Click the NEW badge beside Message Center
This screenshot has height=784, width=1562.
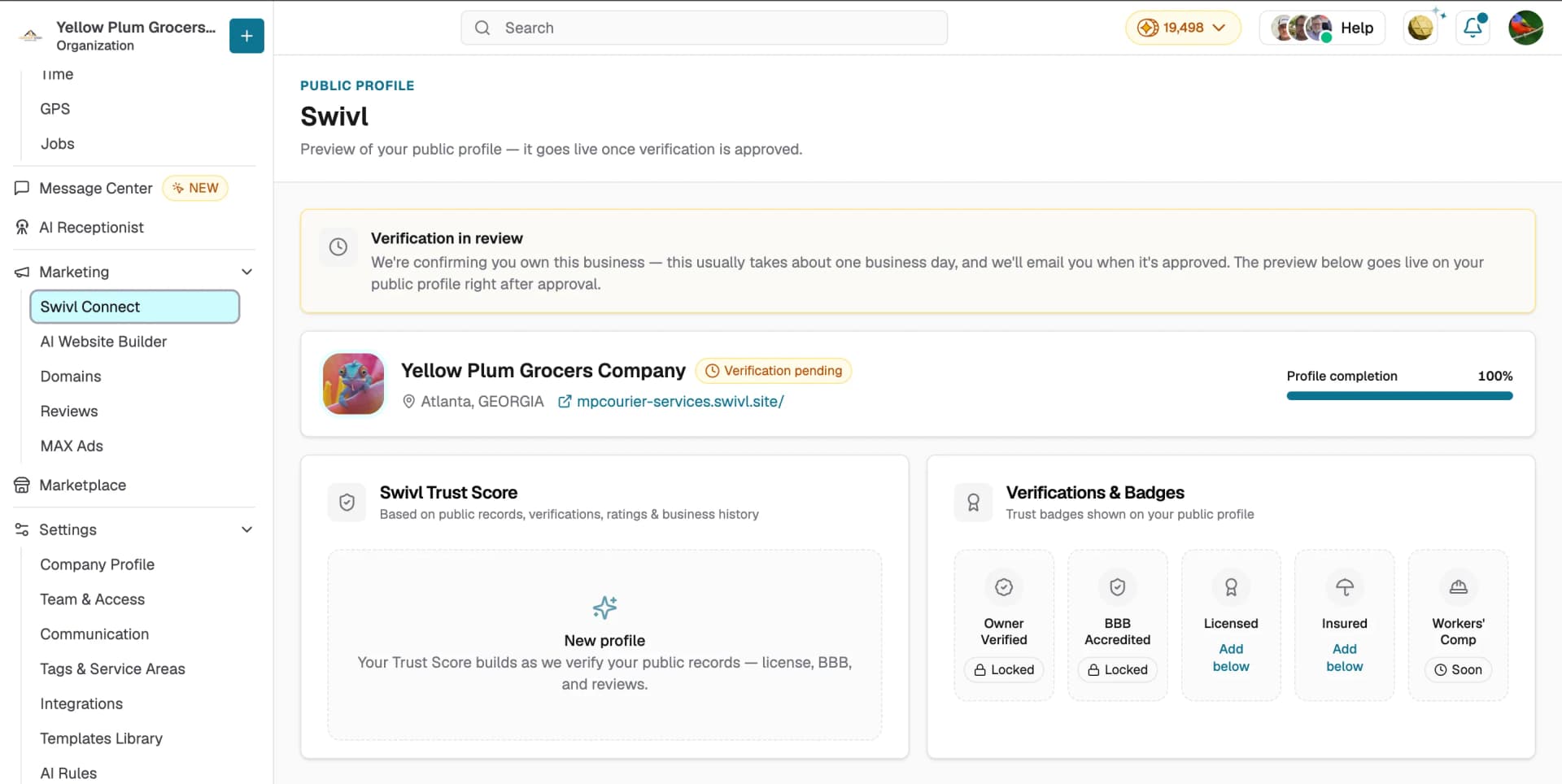tap(195, 188)
